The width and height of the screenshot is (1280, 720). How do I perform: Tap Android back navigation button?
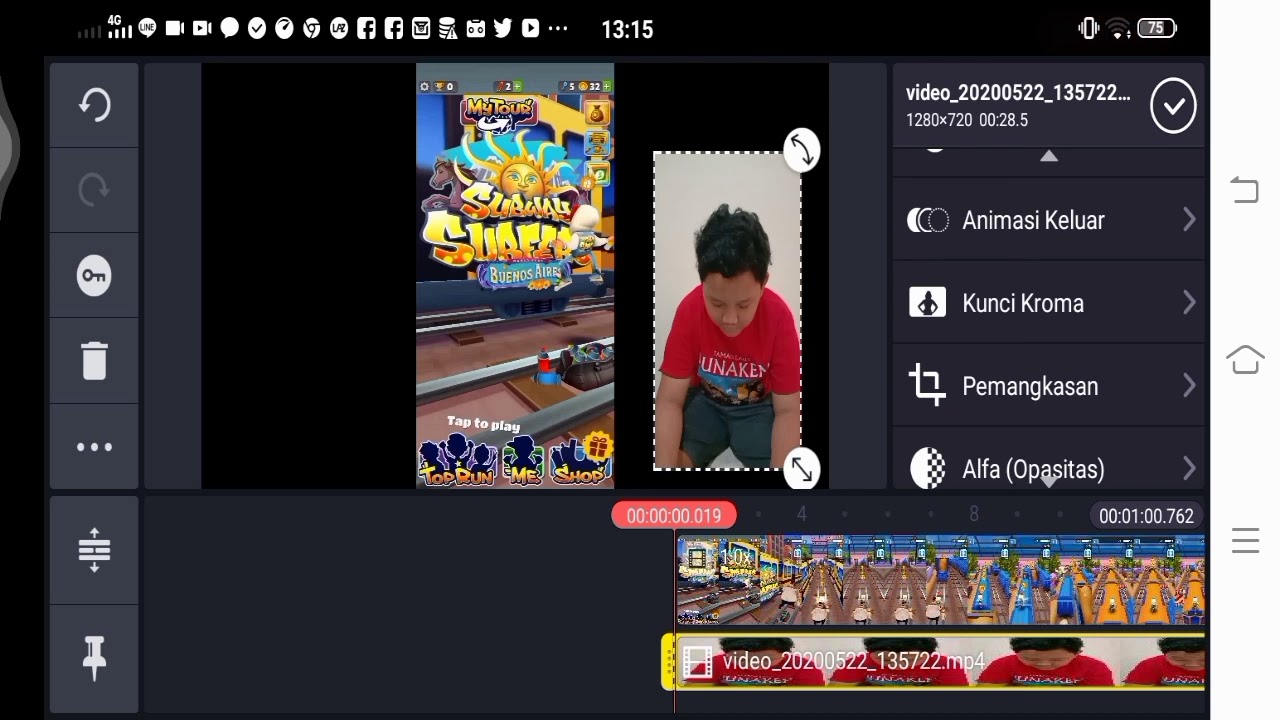[1245, 190]
